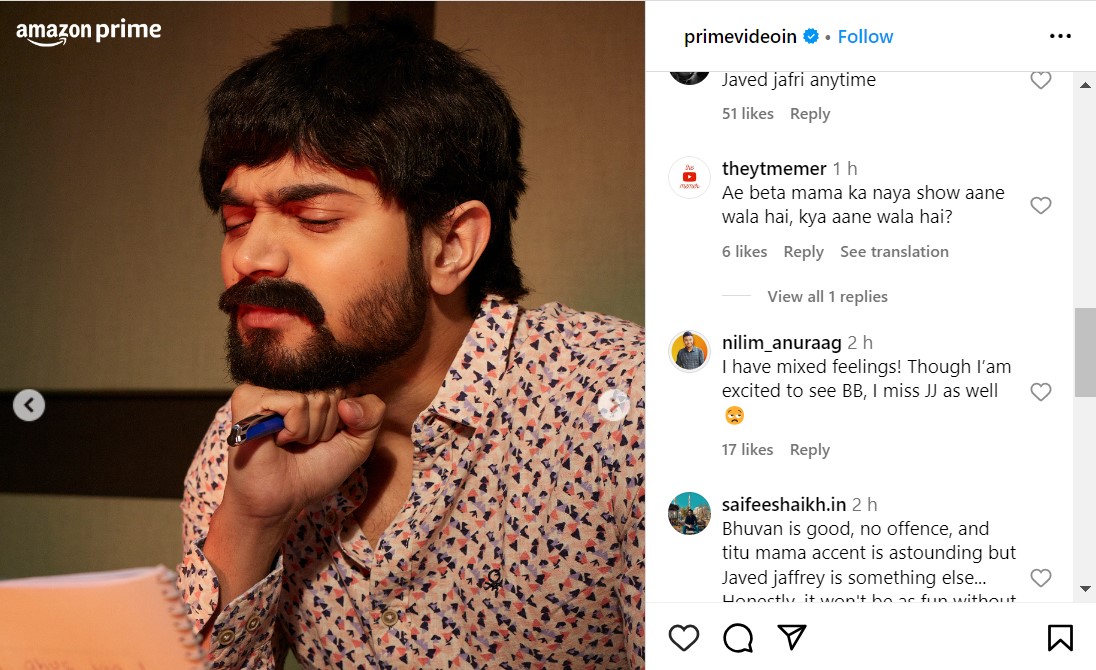Like the theytmemer comment
The image size is (1096, 670).
click(x=1041, y=205)
